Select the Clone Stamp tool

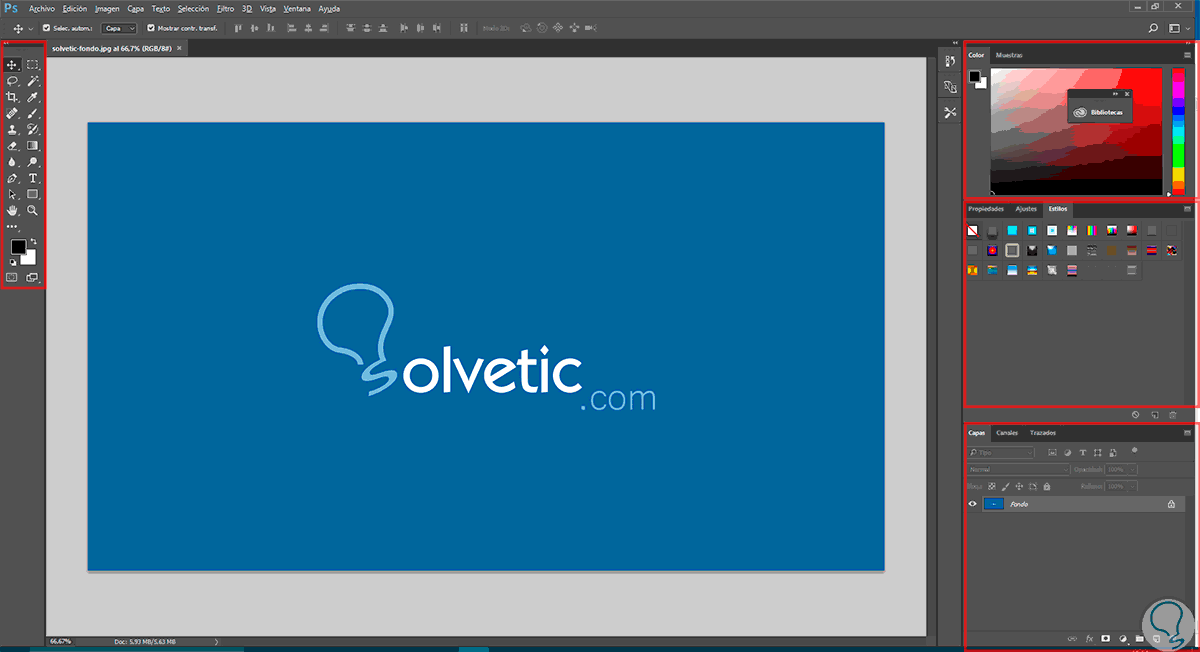[12, 129]
